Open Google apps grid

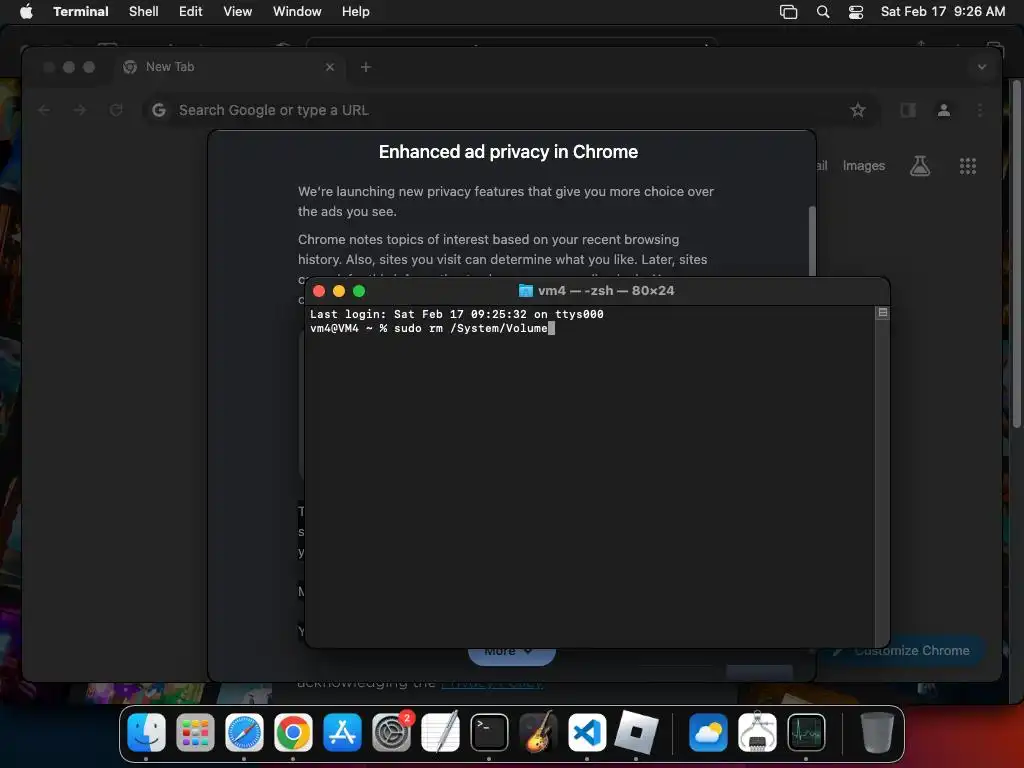point(968,166)
